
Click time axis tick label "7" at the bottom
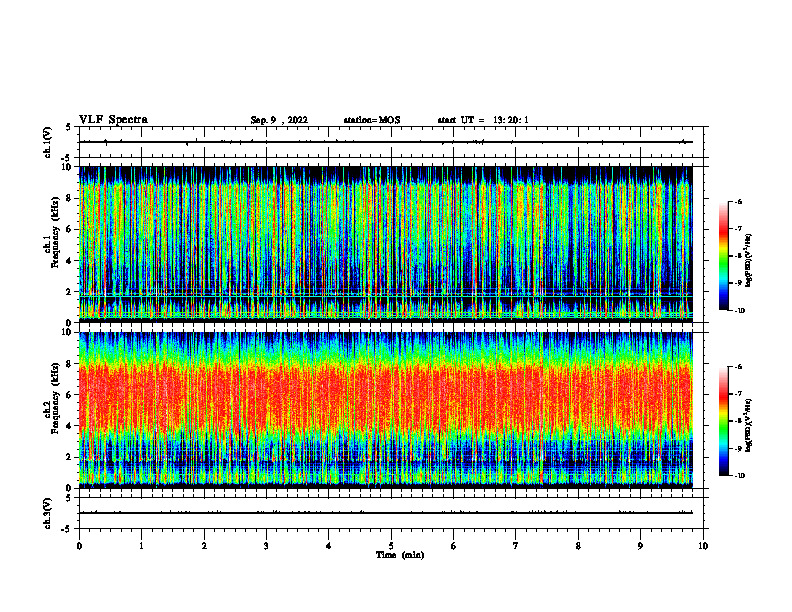[x=516, y=546]
